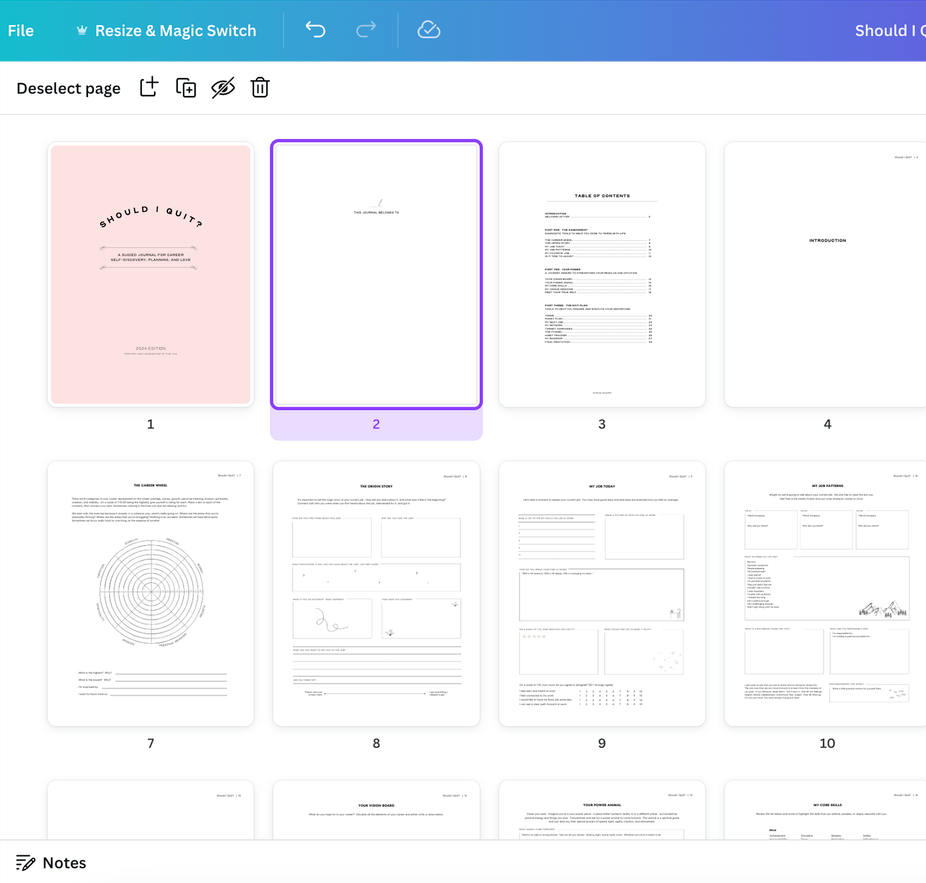Select The Career Wheel page thumbnail
The image size is (926, 883).
150,593
